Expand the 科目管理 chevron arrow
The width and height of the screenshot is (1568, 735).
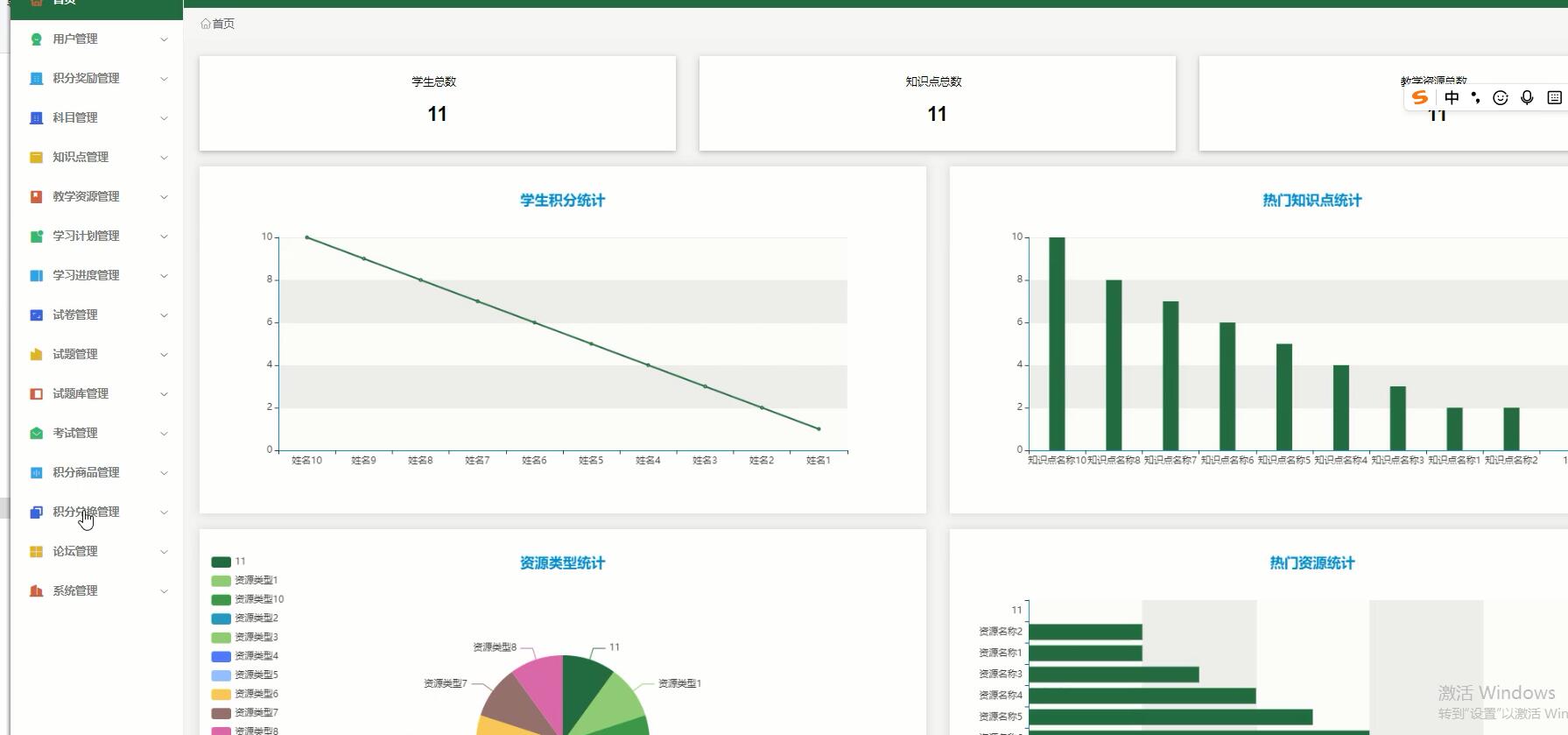[164, 118]
